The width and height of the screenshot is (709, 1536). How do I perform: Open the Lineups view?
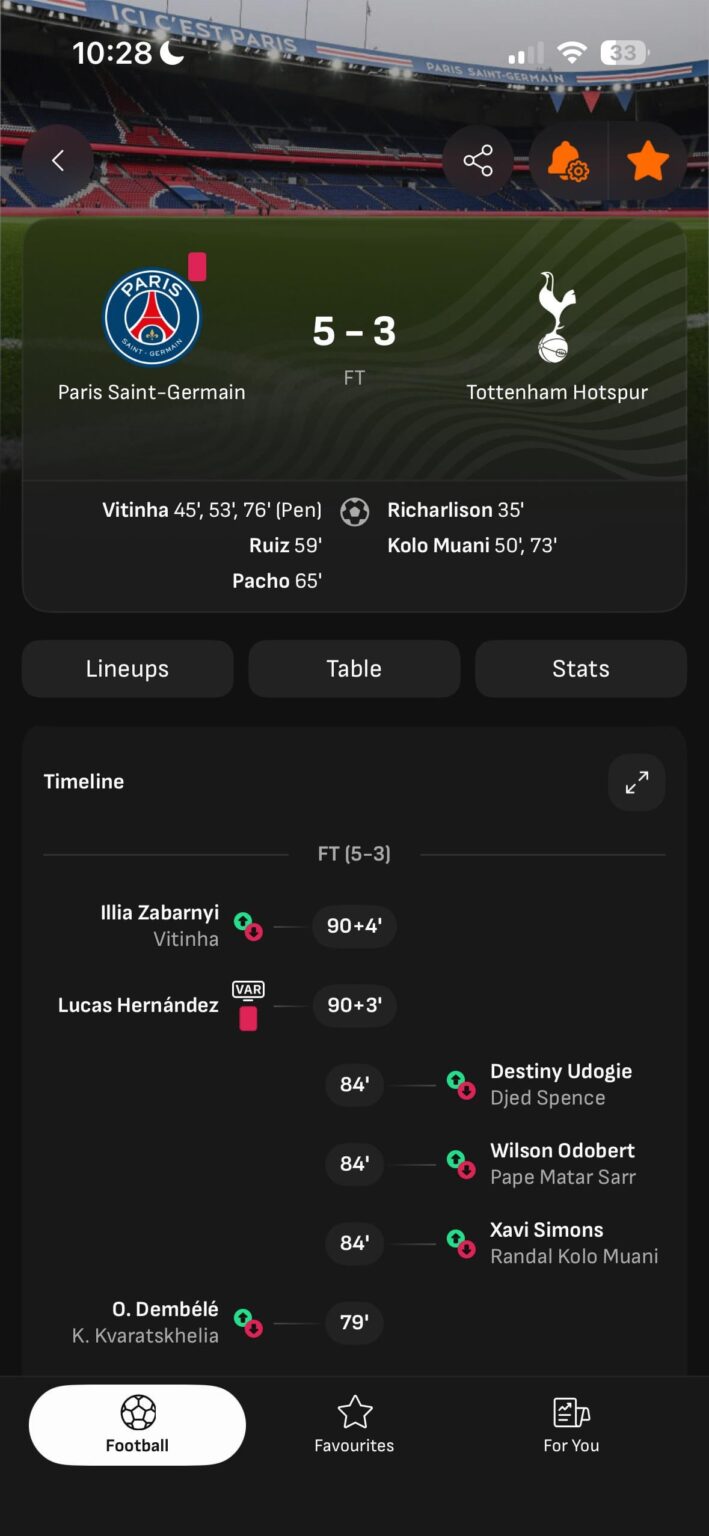coord(127,668)
